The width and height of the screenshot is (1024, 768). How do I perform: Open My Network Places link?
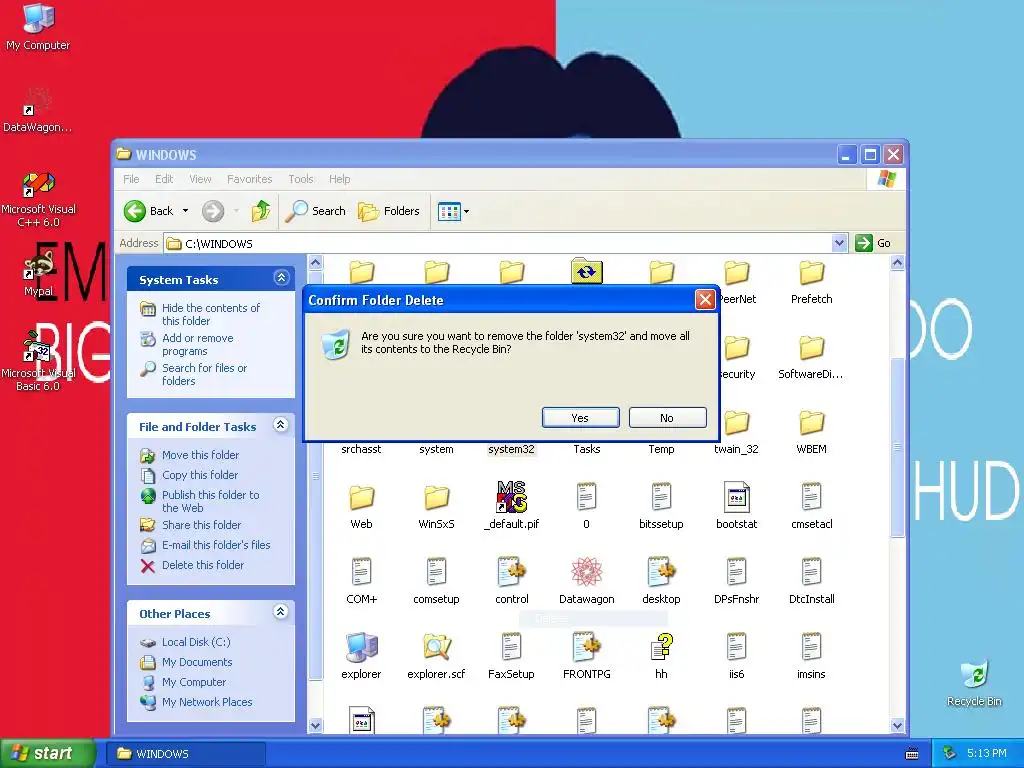[x=207, y=702]
